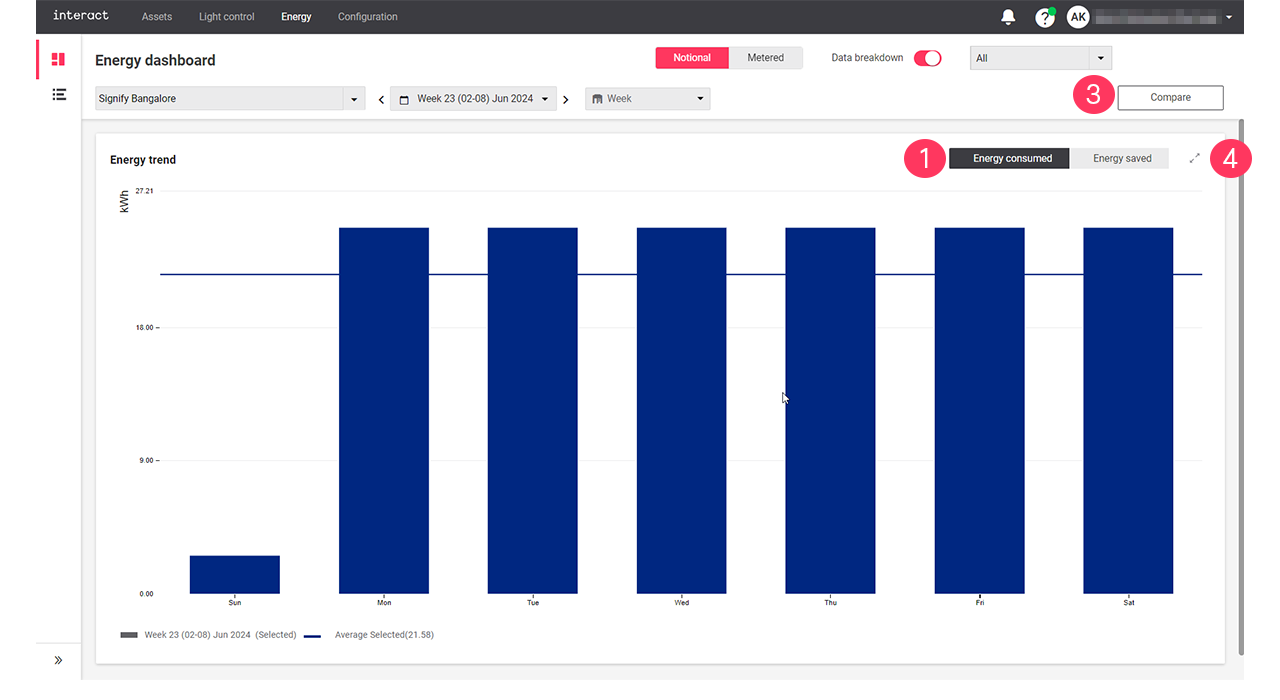Open the AK user avatar
The image size is (1280, 700).
[1077, 17]
